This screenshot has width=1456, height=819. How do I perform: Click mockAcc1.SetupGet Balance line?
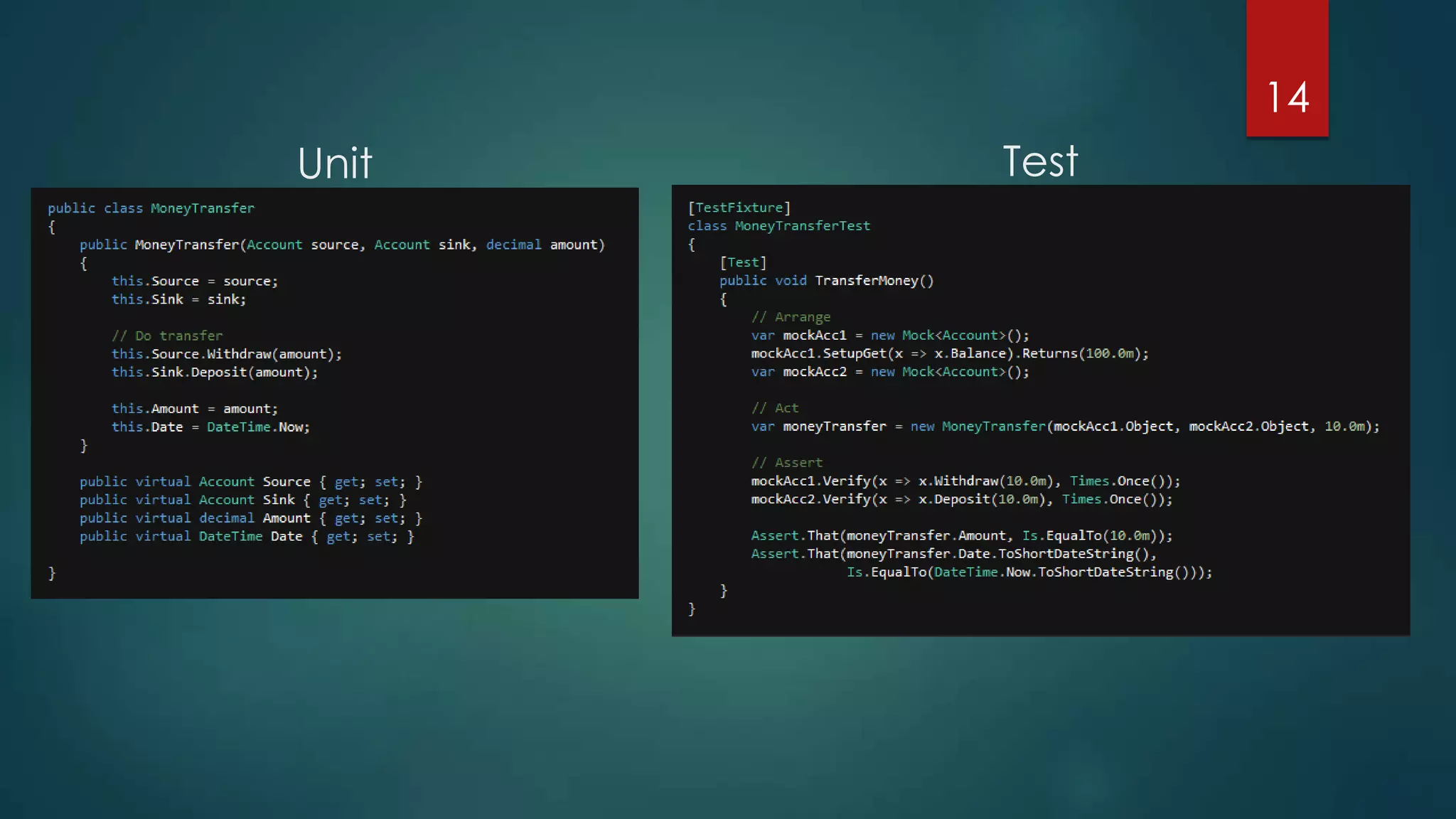[x=949, y=354]
